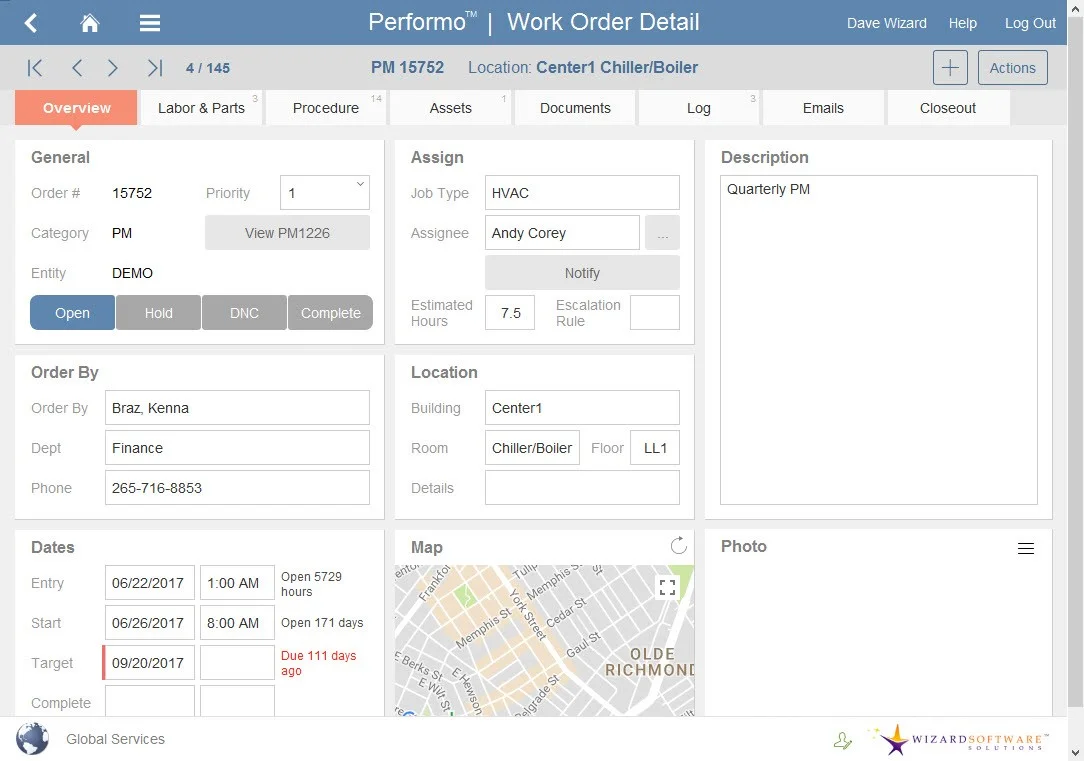
Task: Click the Assignee field Andy Corey
Action: point(562,233)
